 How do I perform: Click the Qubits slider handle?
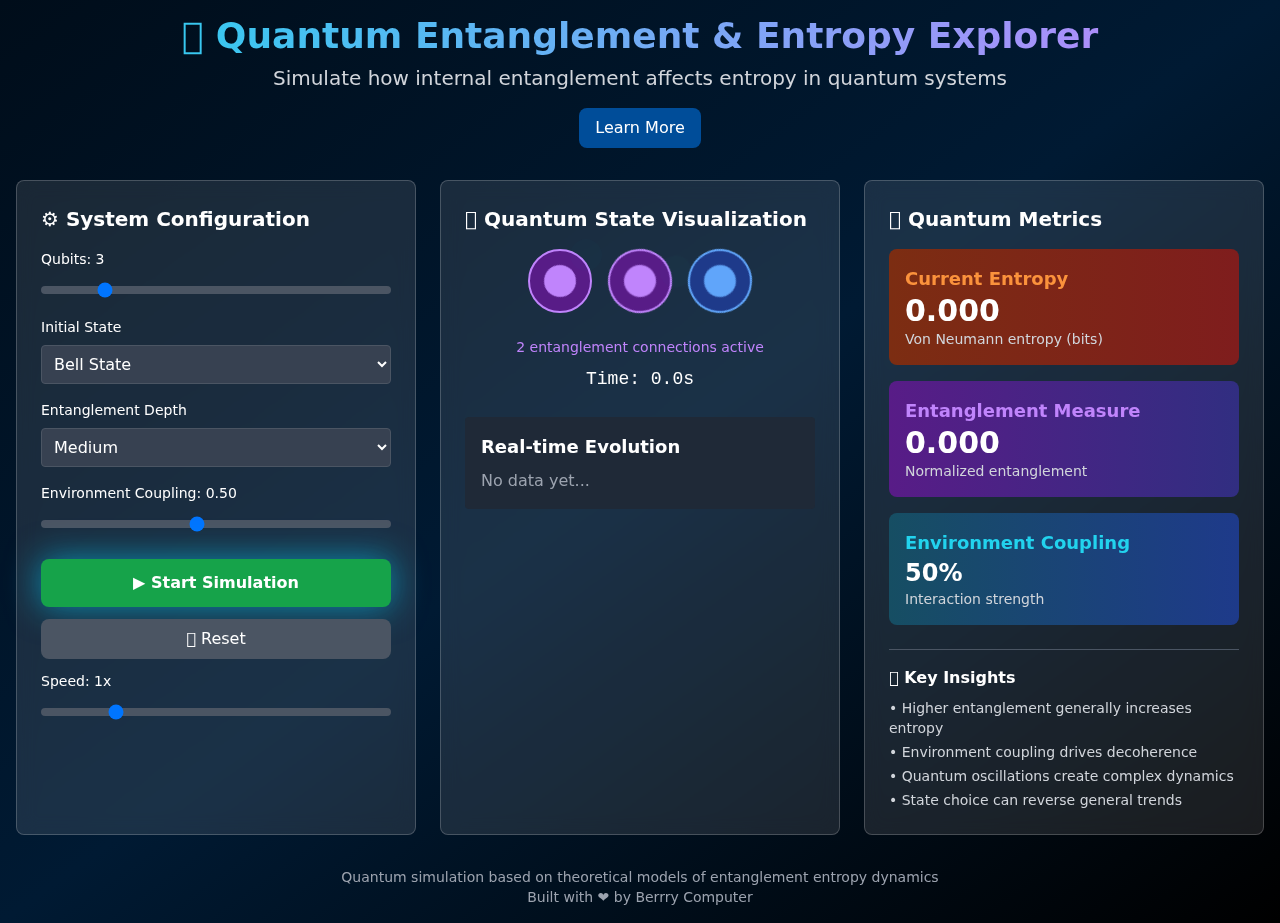104,289
